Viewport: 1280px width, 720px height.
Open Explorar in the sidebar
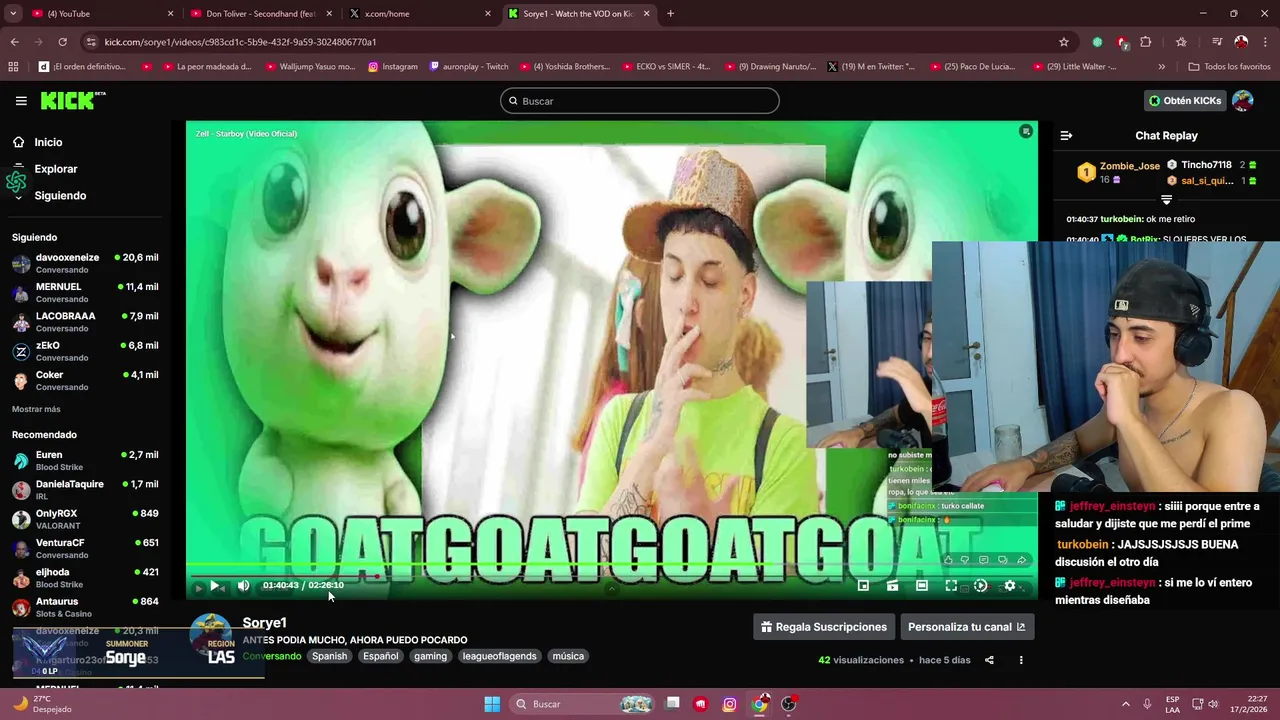[55, 169]
